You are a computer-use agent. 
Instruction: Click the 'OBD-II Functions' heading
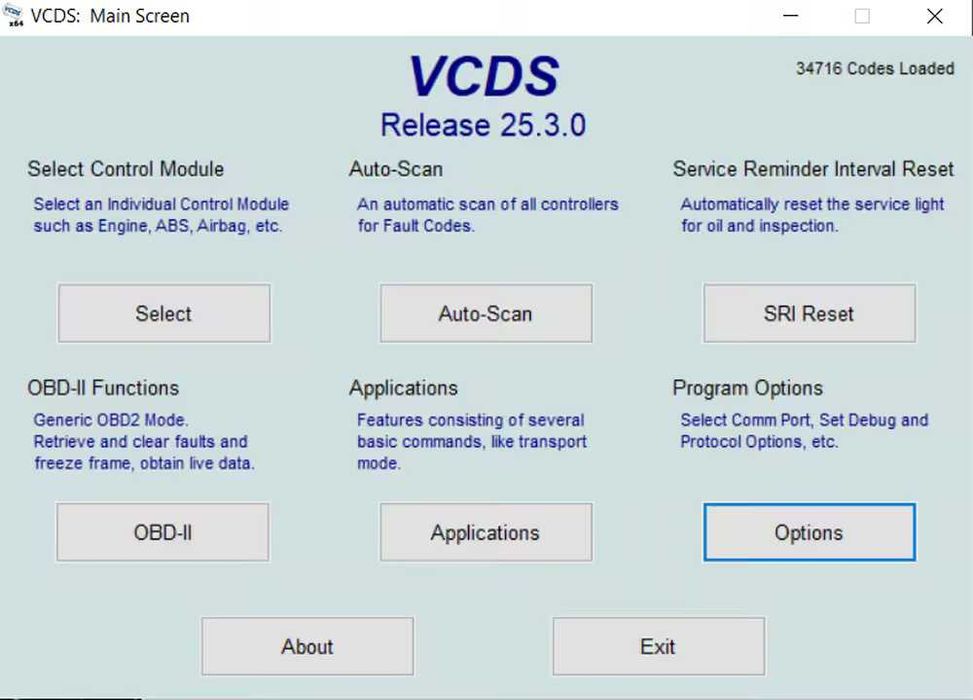(103, 388)
